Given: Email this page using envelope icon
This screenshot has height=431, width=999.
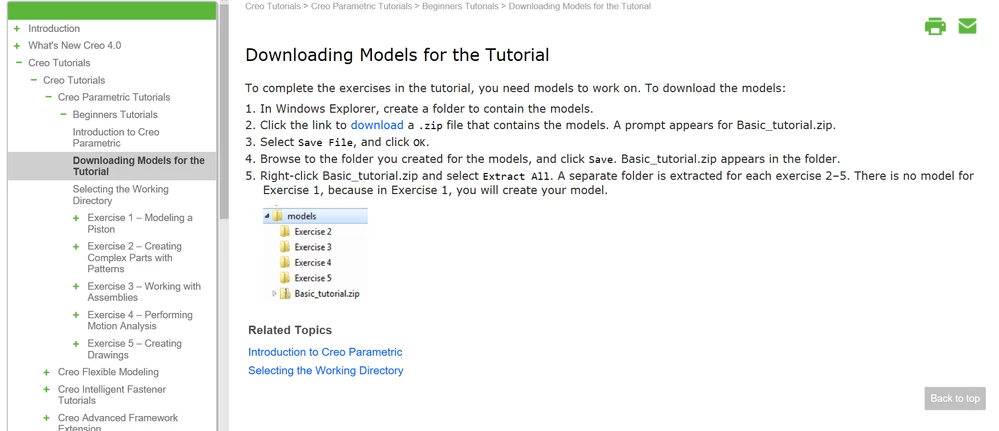Looking at the screenshot, I should 967,26.
